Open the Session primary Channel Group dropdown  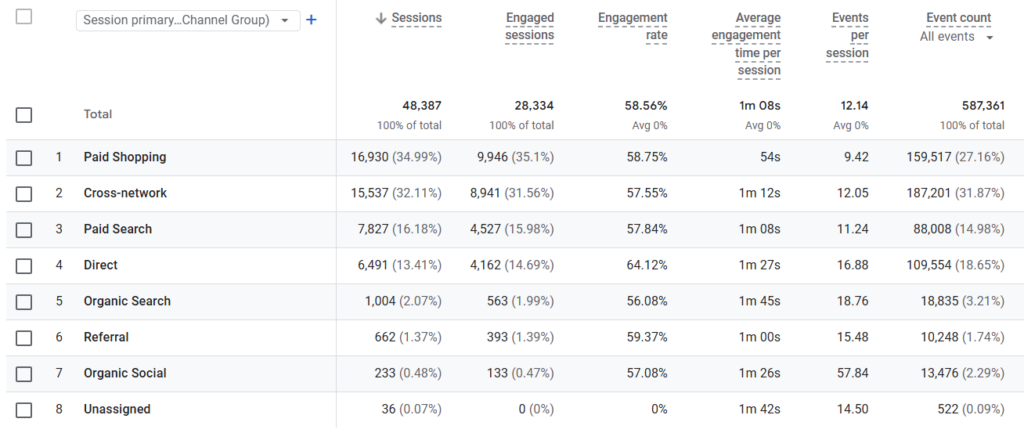[x=188, y=20]
